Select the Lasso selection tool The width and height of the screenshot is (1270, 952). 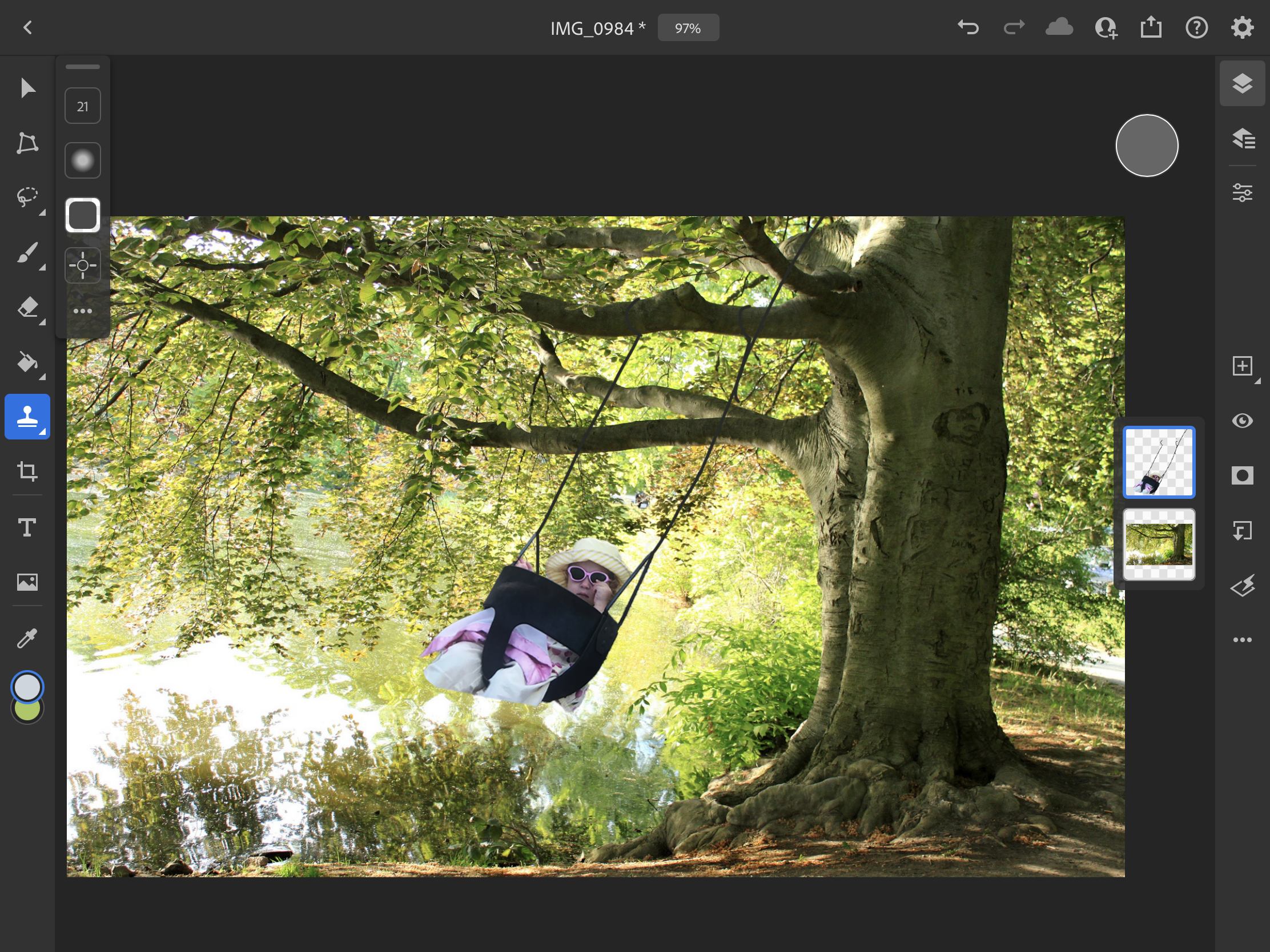[27, 197]
